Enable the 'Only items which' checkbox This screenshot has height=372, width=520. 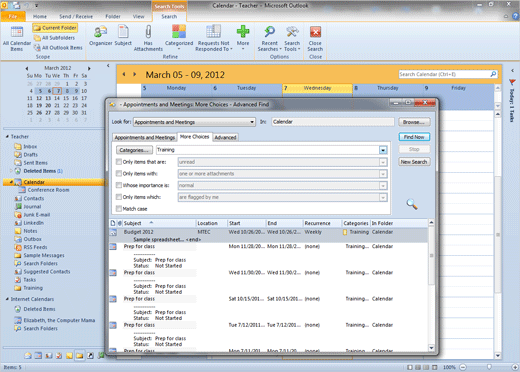[x=118, y=197]
